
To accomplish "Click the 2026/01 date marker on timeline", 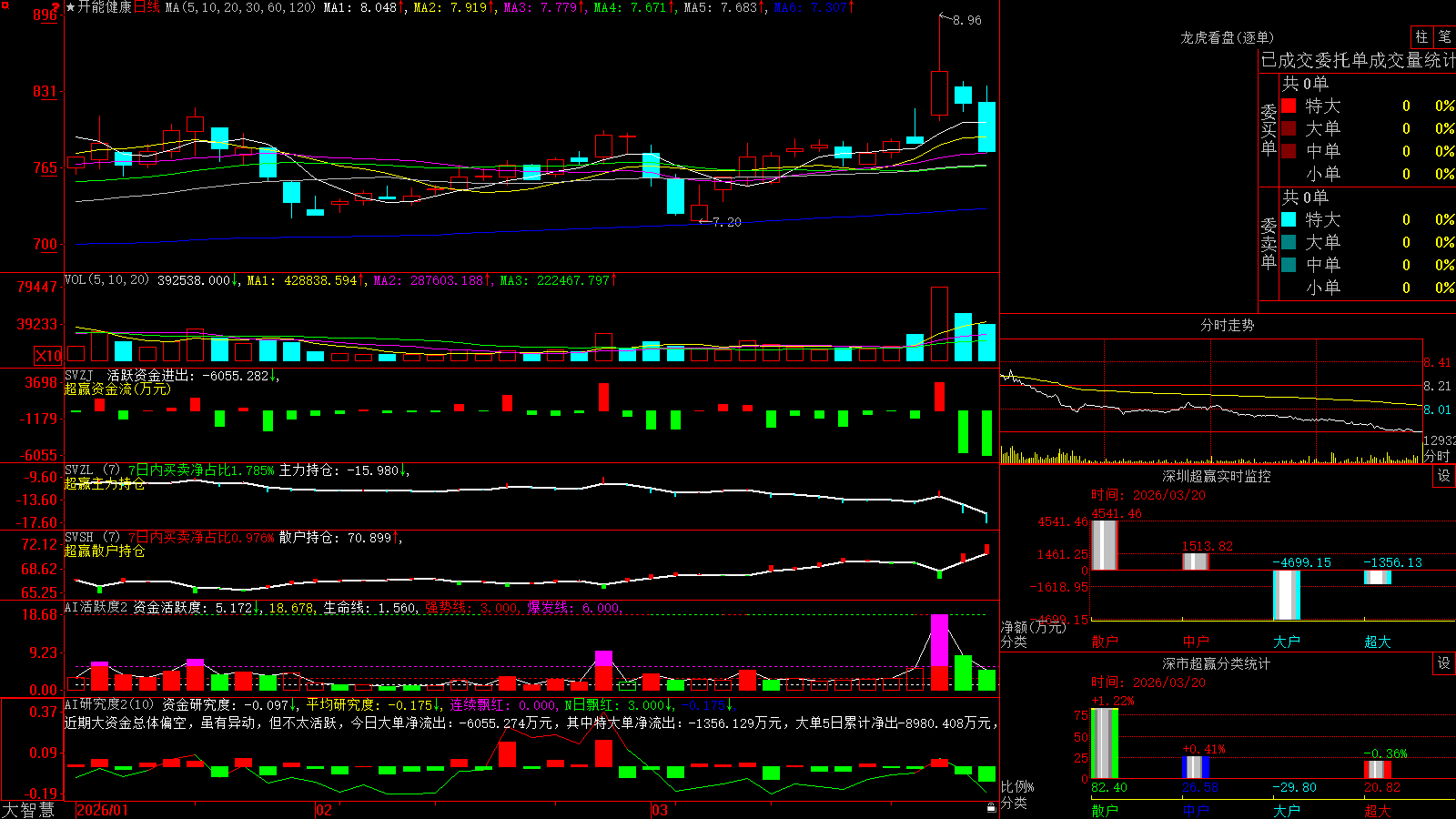I will [x=103, y=810].
